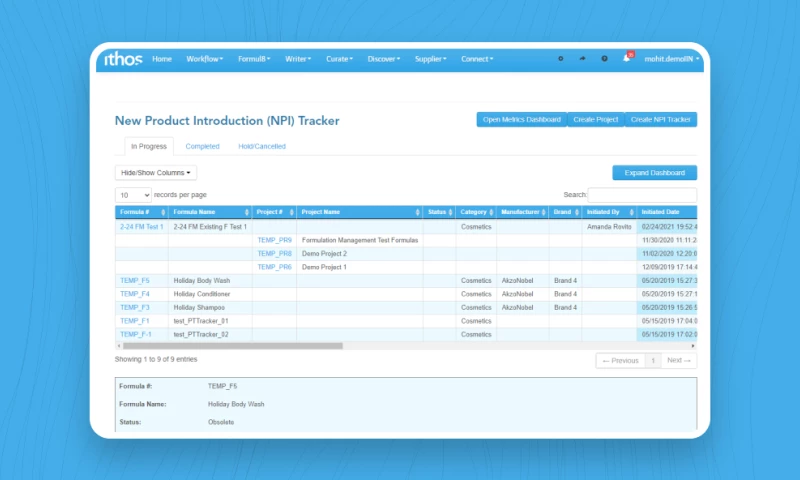
Task: Sort by the Brand column arrows
Action: (x=576, y=212)
